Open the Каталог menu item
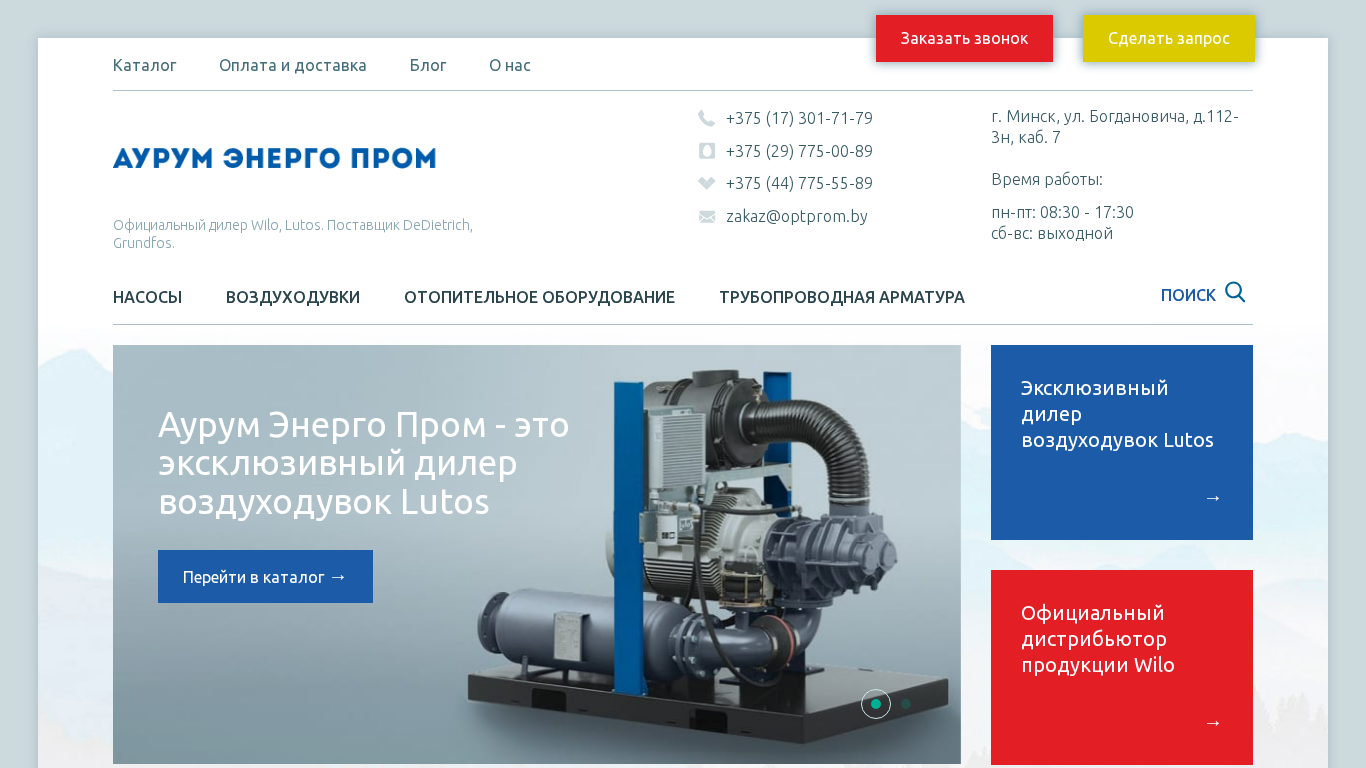 click(x=145, y=65)
